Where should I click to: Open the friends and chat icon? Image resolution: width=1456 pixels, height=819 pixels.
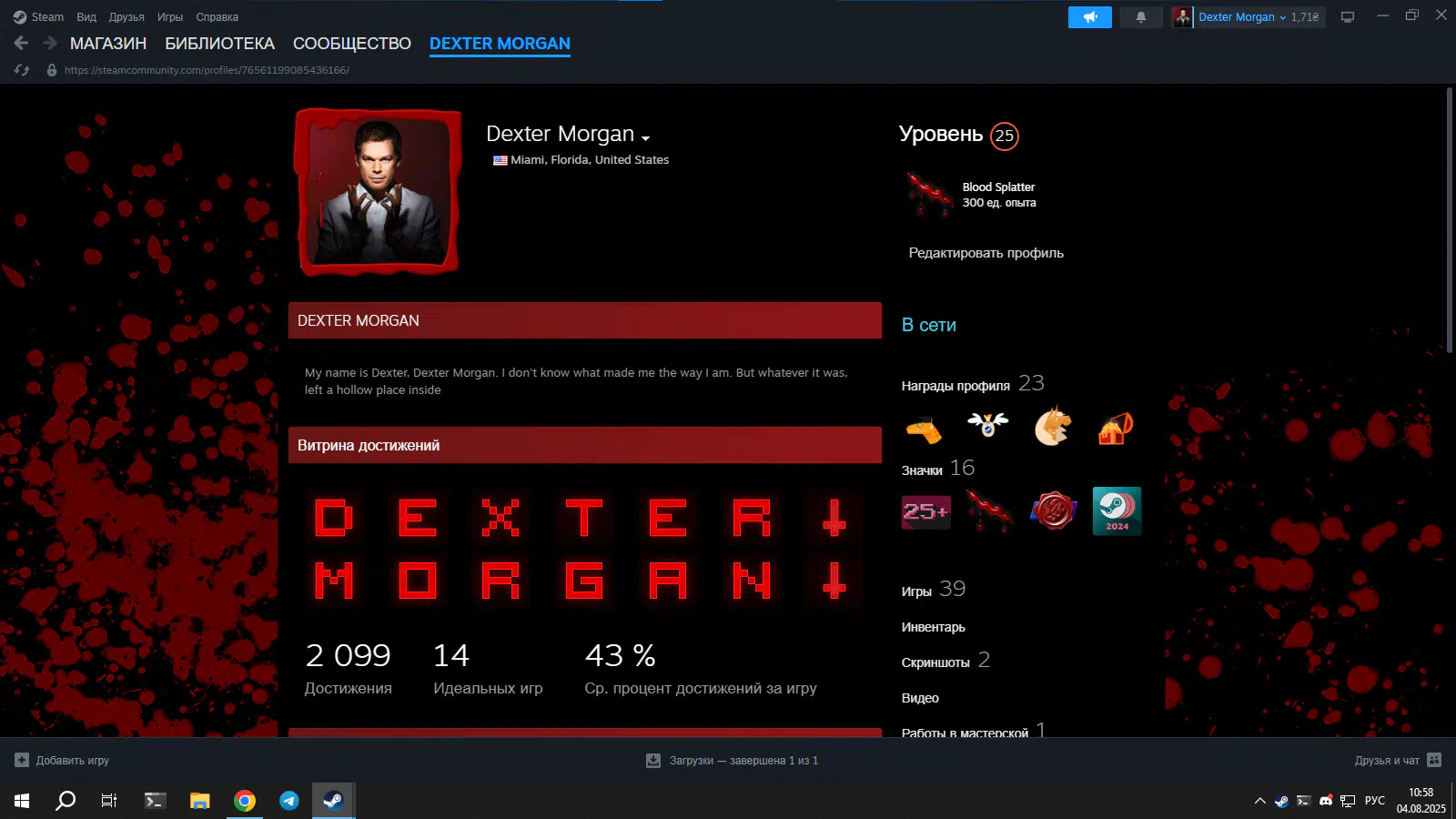(1434, 760)
